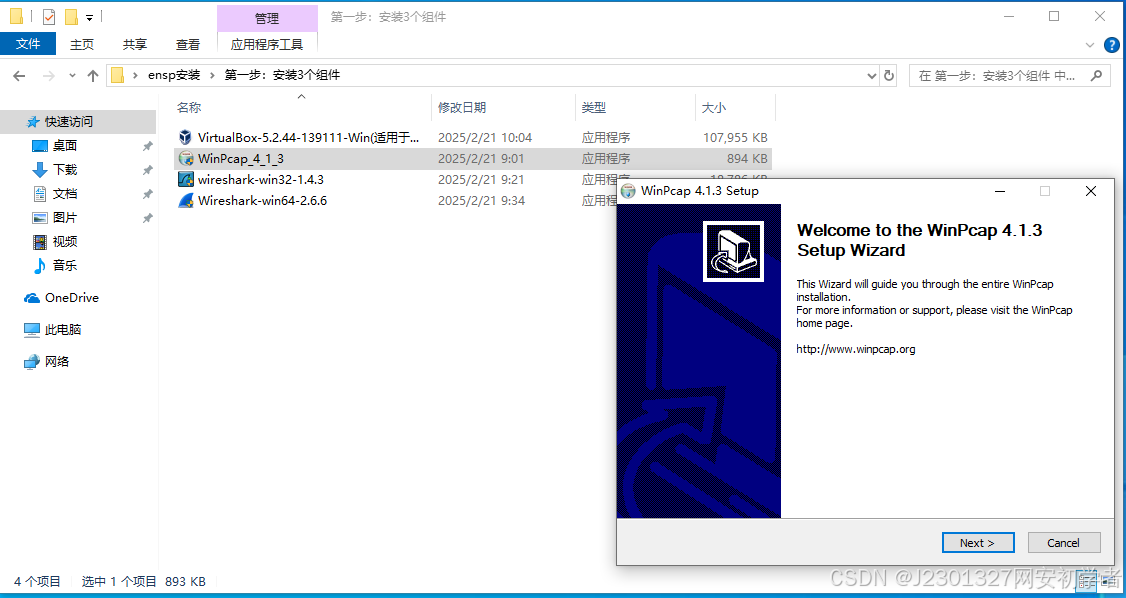Click the 文档 pin icon

tap(147, 195)
